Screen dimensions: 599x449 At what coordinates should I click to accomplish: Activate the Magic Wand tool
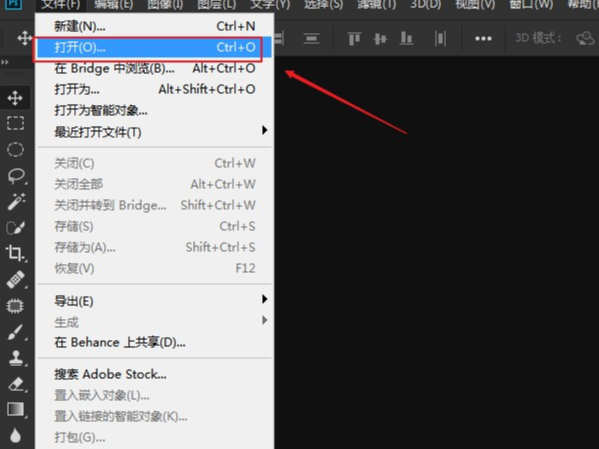click(16, 201)
